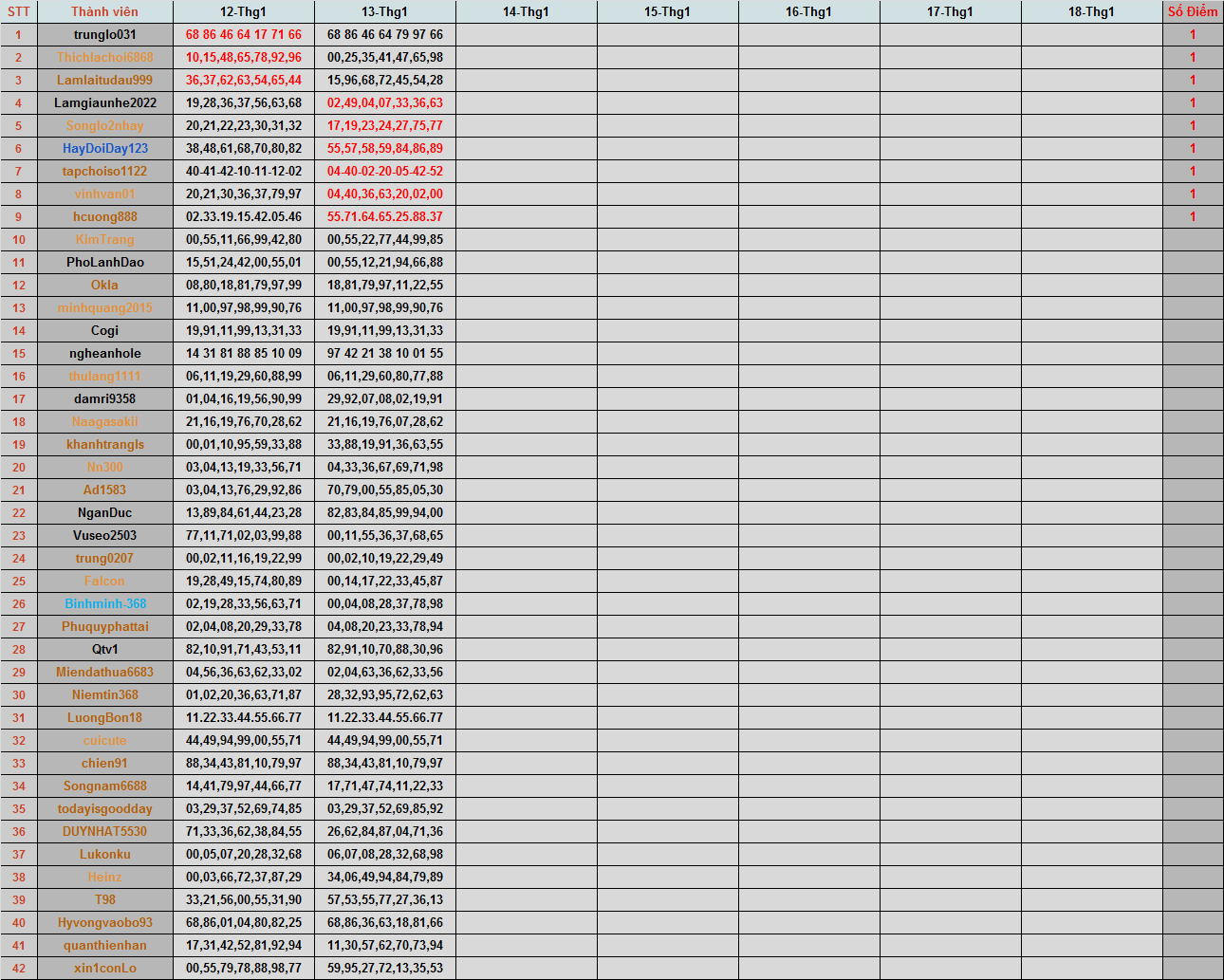The image size is (1224, 980).
Task: Click member name cuicute
Action: click(x=104, y=740)
